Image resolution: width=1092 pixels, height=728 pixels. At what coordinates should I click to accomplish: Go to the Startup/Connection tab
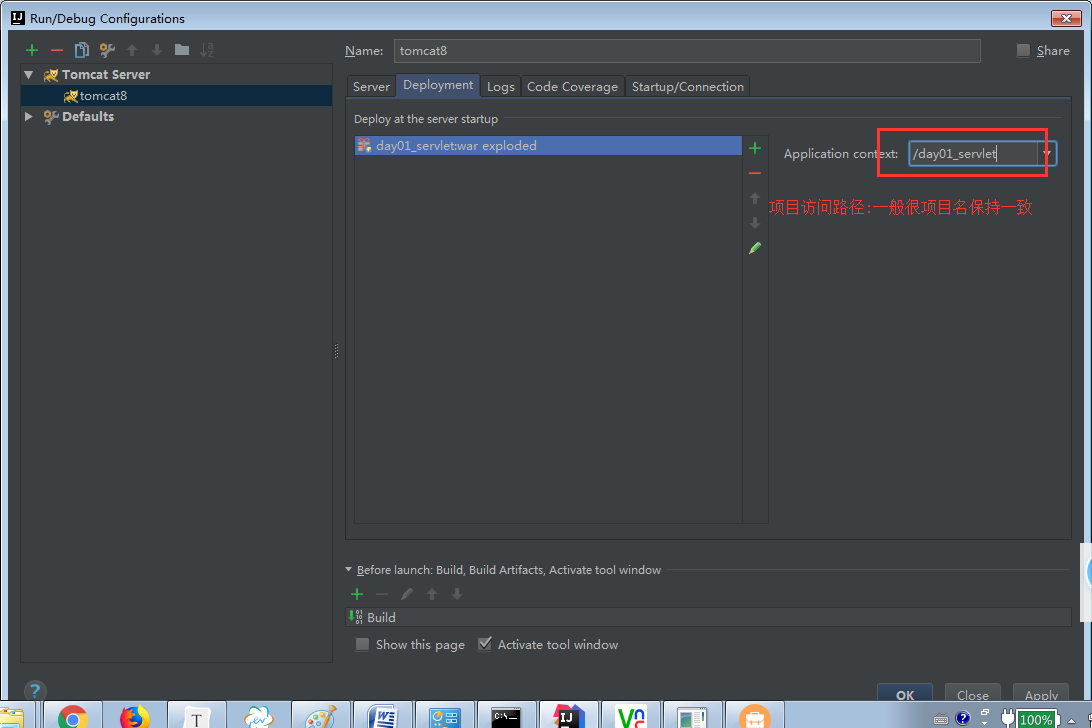click(687, 86)
